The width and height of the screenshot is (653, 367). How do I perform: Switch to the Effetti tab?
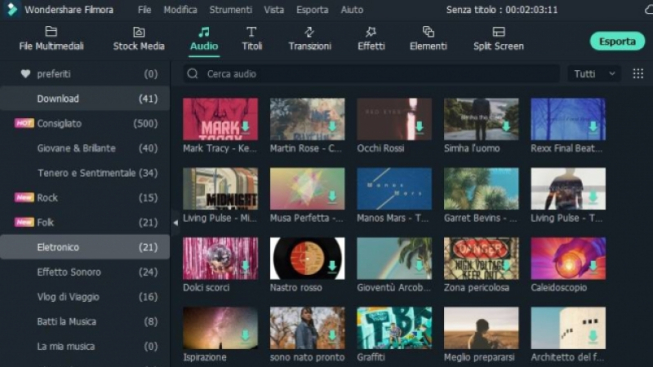(371, 39)
